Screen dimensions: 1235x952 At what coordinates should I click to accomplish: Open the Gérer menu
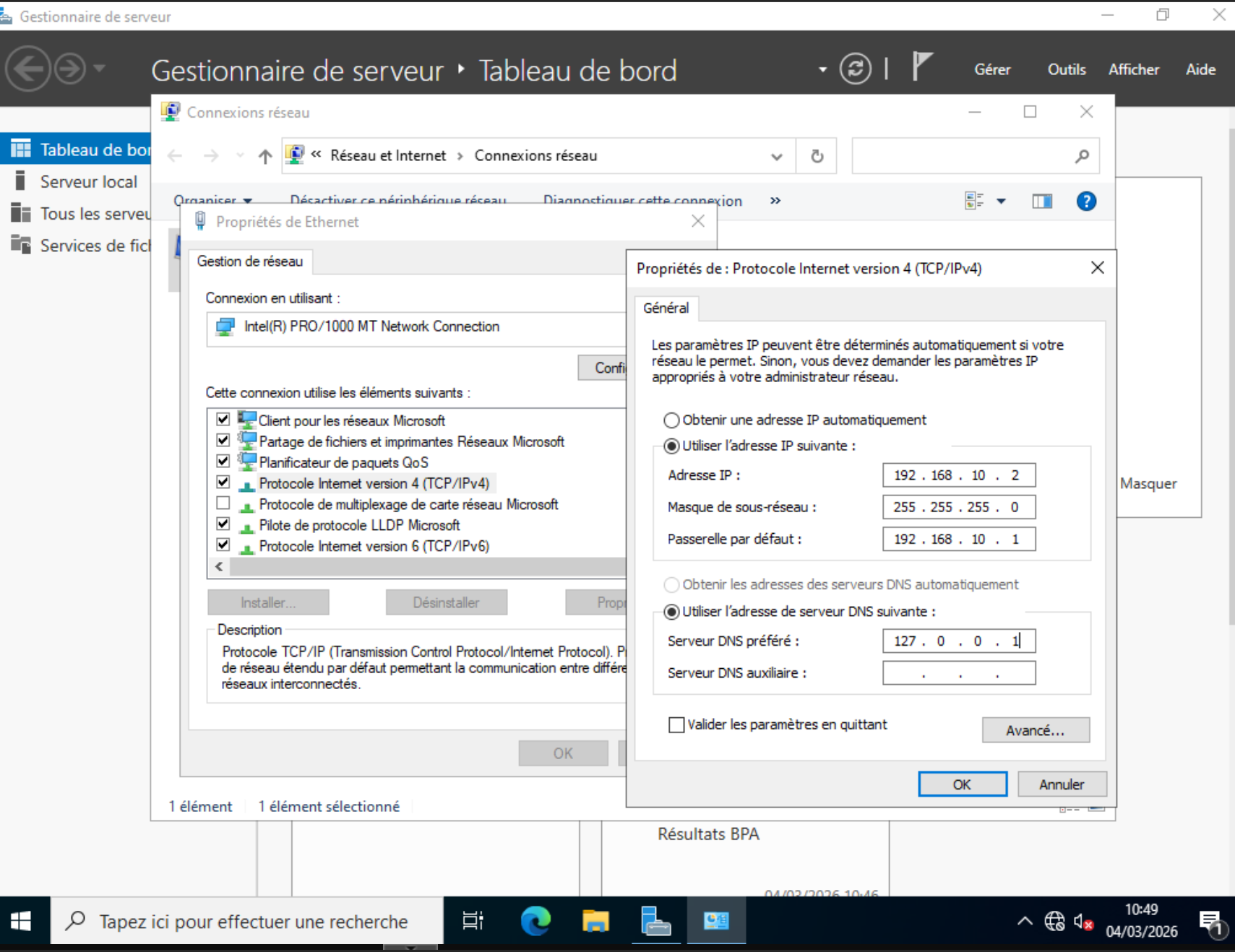pyautogui.click(x=991, y=69)
